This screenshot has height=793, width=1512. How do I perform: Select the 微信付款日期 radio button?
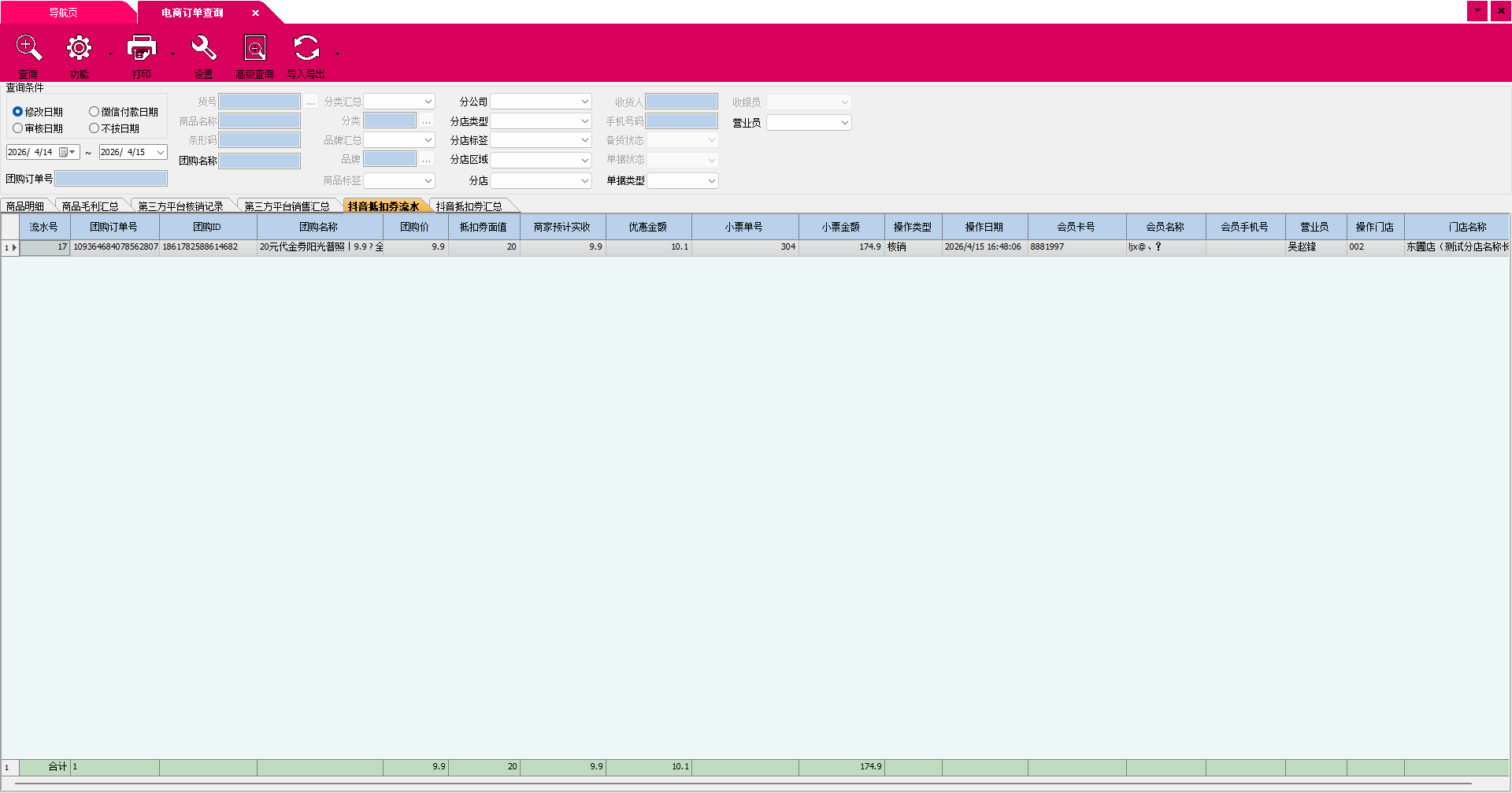(x=94, y=112)
